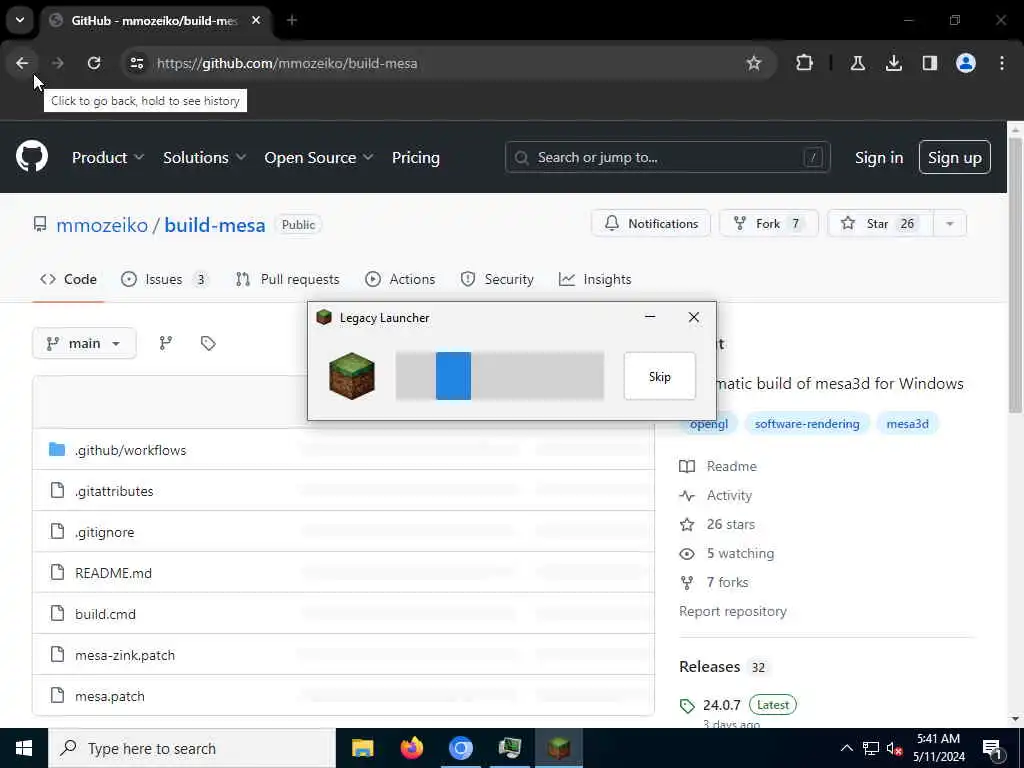The image size is (1024, 768).
Task: Open the Windows Start menu
Action: point(24,748)
